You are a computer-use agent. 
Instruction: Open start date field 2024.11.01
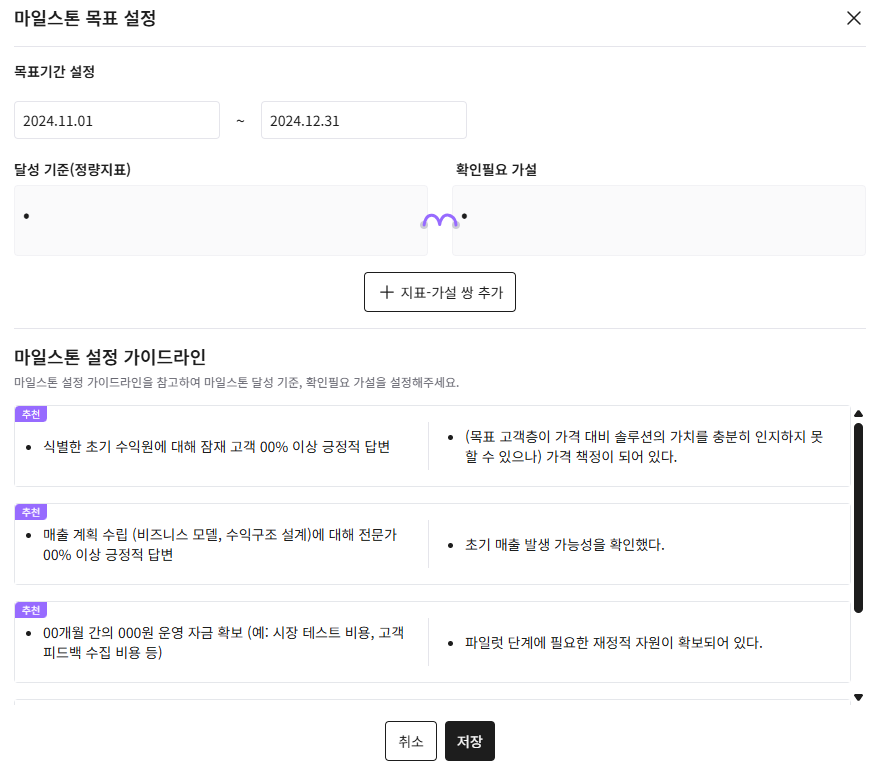click(x=117, y=120)
